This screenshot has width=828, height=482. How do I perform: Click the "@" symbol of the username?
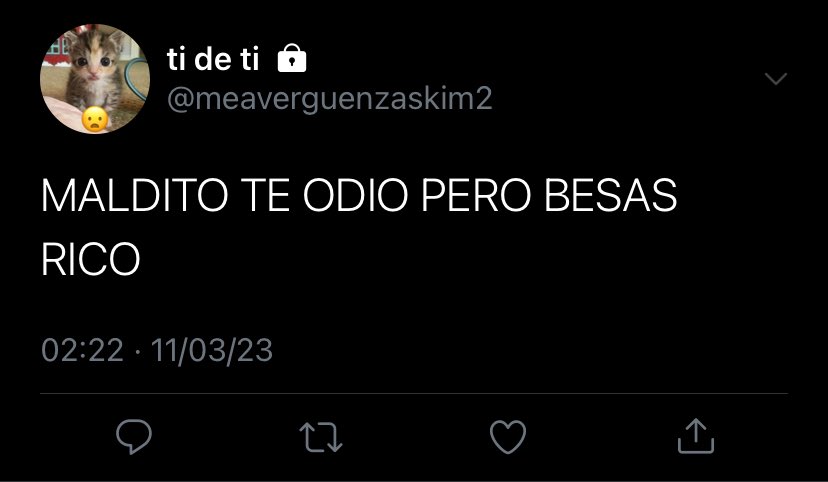click(x=180, y=99)
